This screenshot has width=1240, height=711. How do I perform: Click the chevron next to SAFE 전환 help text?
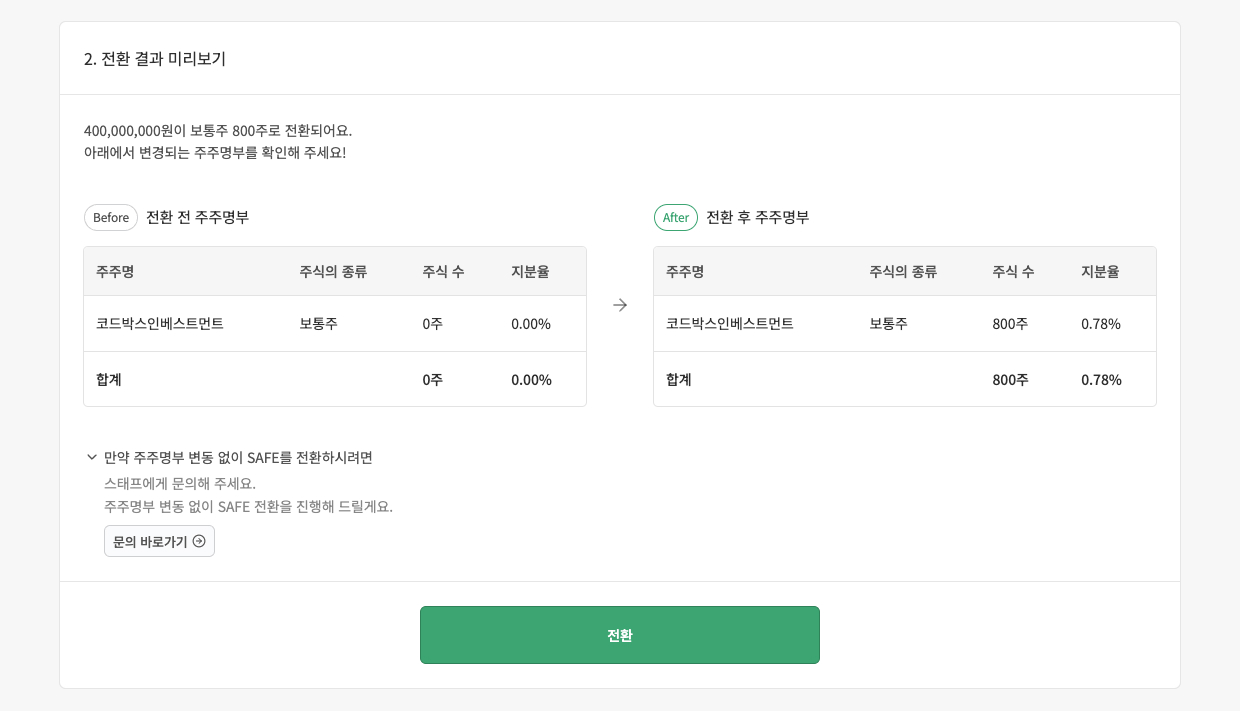coord(91,458)
